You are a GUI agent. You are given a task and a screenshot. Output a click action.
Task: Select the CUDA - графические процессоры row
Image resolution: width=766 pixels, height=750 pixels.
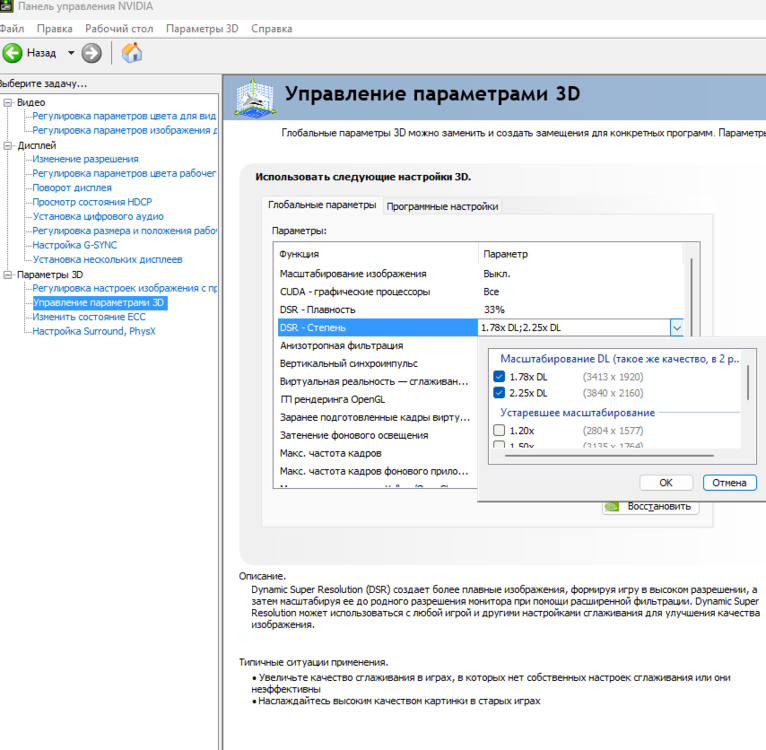click(480, 292)
